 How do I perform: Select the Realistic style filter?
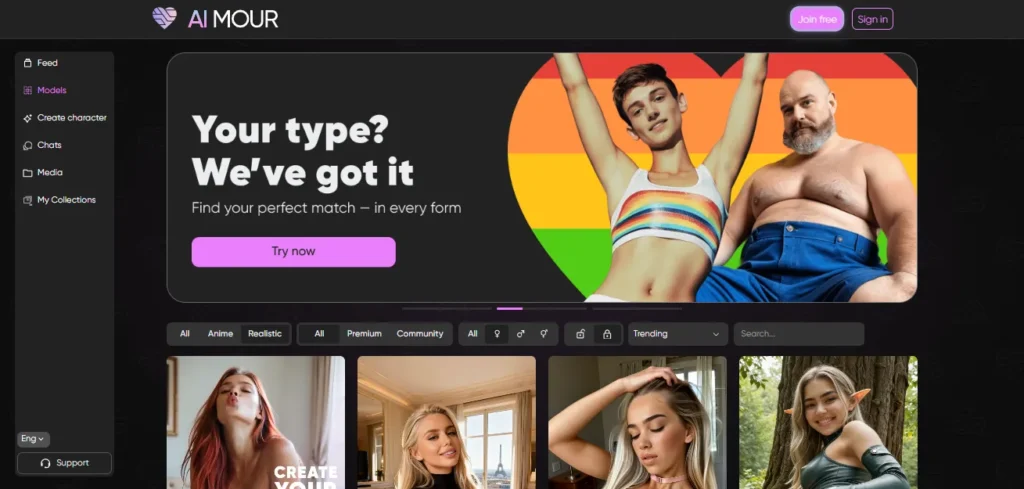(x=264, y=334)
